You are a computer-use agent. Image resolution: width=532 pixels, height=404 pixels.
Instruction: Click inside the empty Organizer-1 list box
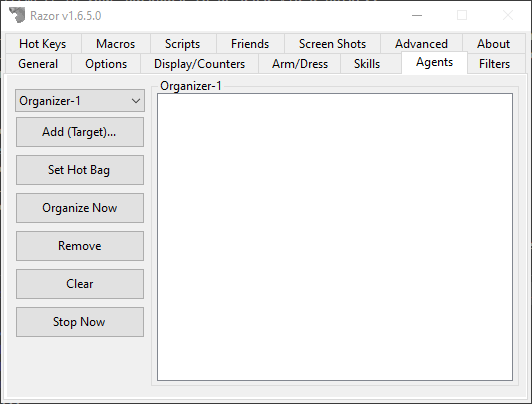click(x=335, y=237)
